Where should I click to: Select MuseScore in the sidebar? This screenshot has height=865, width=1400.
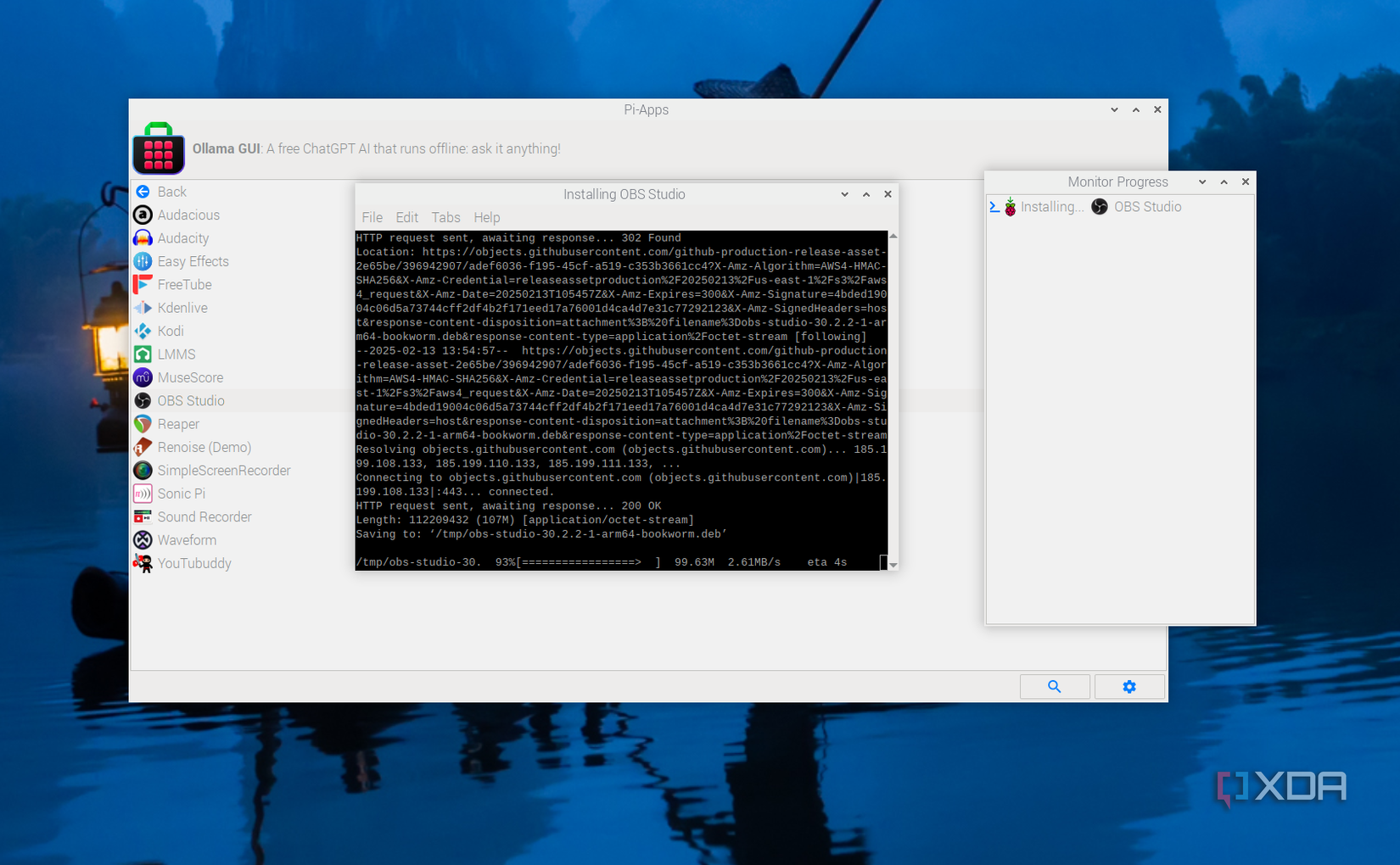pyautogui.click(x=190, y=377)
